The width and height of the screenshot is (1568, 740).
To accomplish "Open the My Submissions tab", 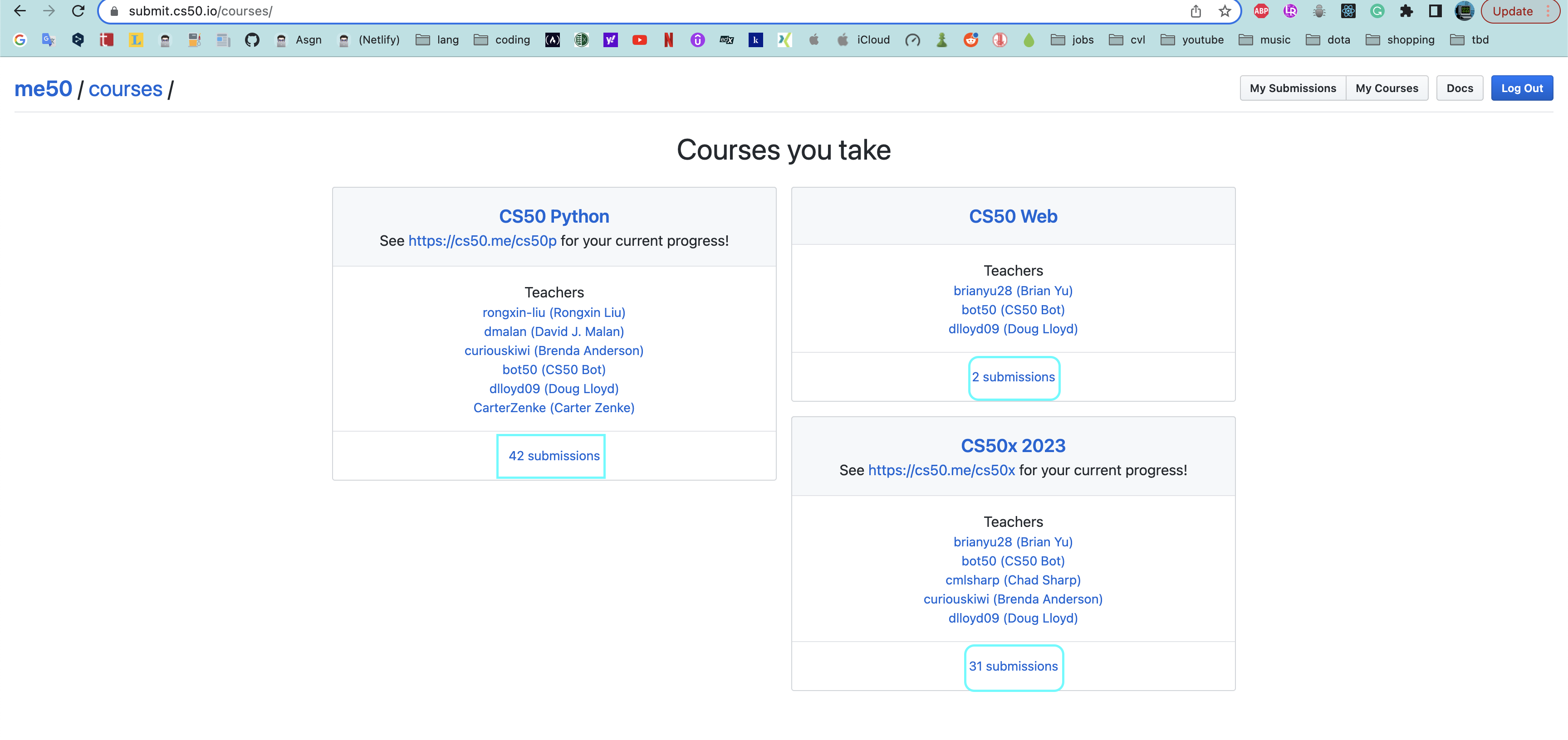I will pos(1292,88).
